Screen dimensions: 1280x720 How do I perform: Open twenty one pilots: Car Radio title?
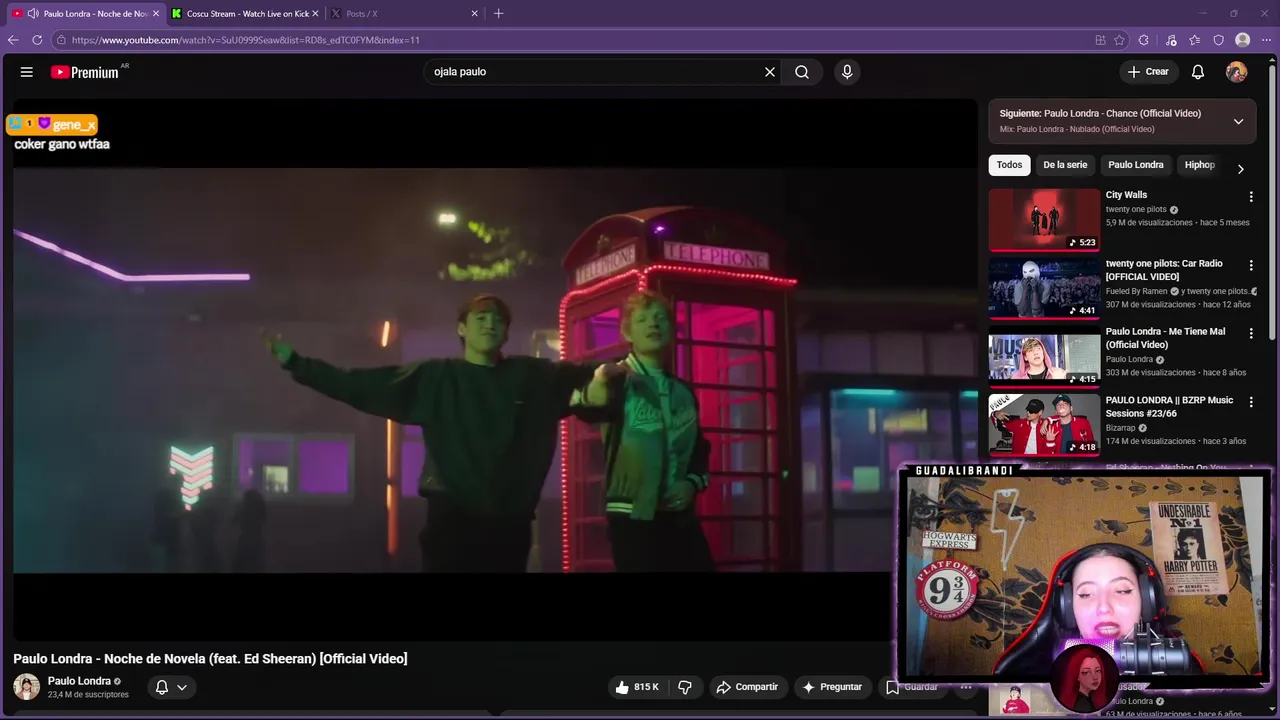click(x=1164, y=270)
